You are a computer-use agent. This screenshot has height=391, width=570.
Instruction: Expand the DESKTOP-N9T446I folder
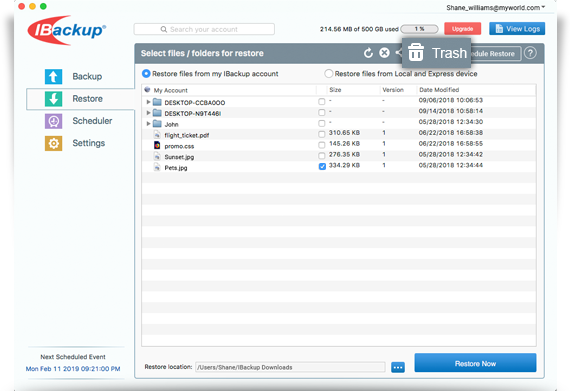pyautogui.click(x=148, y=113)
